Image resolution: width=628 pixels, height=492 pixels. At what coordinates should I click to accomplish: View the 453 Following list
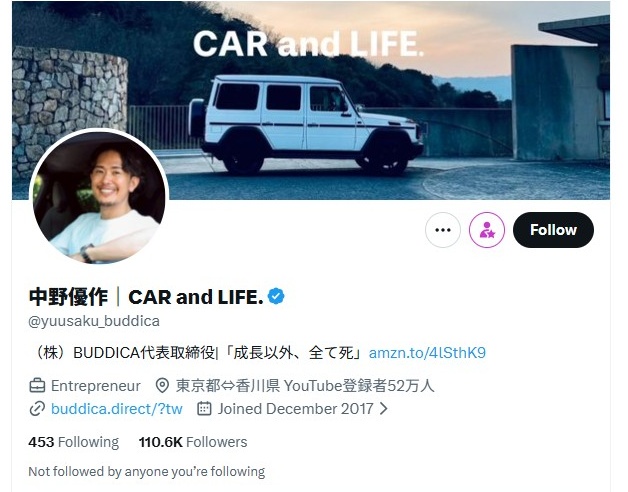click(74, 442)
